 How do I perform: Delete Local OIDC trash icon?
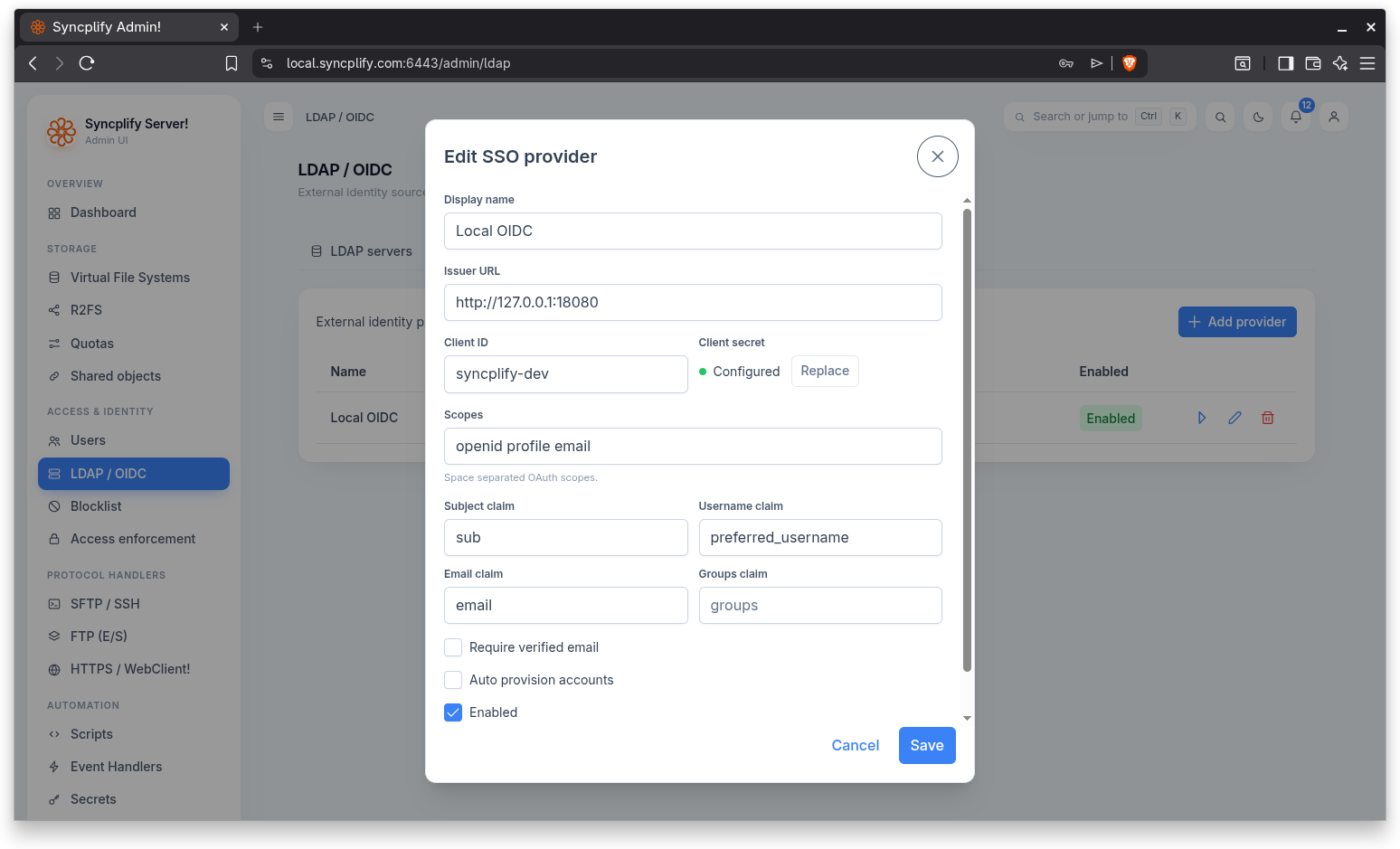pyautogui.click(x=1268, y=418)
